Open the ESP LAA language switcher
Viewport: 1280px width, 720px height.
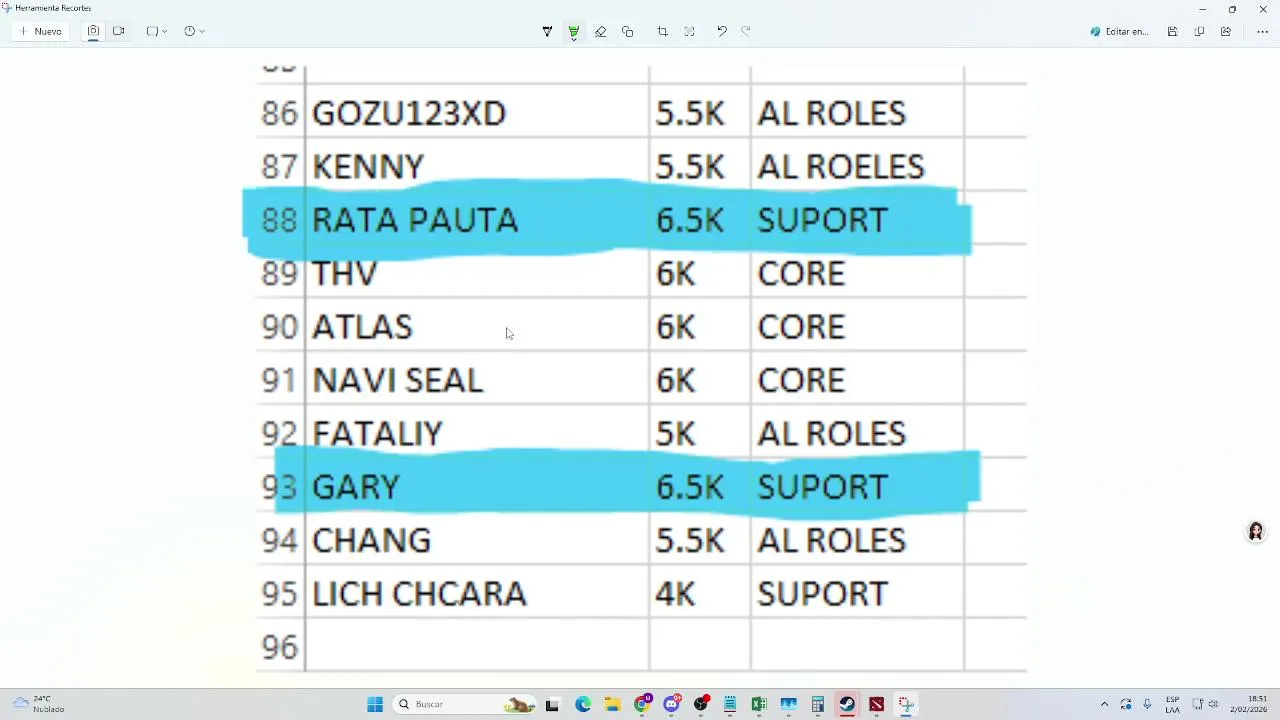[1172, 705]
